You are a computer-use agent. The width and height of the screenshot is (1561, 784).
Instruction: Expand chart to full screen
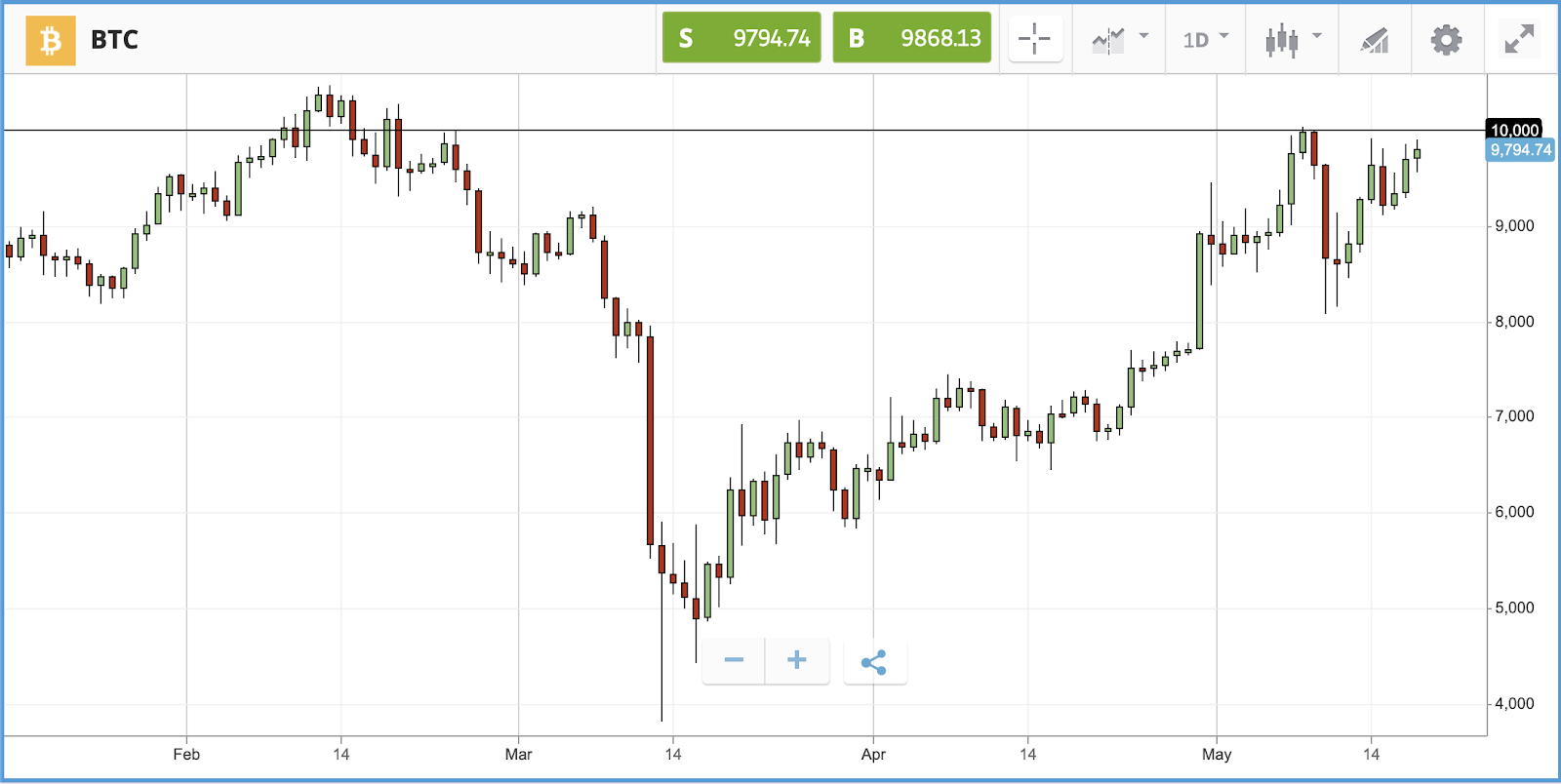(x=1519, y=40)
